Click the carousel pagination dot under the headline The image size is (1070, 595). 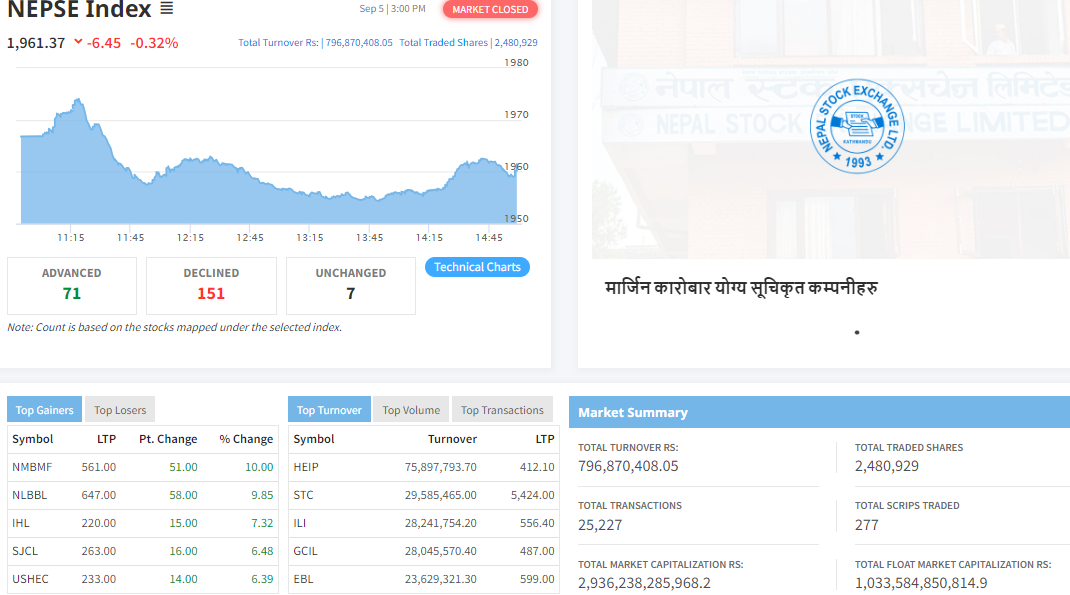(x=856, y=332)
